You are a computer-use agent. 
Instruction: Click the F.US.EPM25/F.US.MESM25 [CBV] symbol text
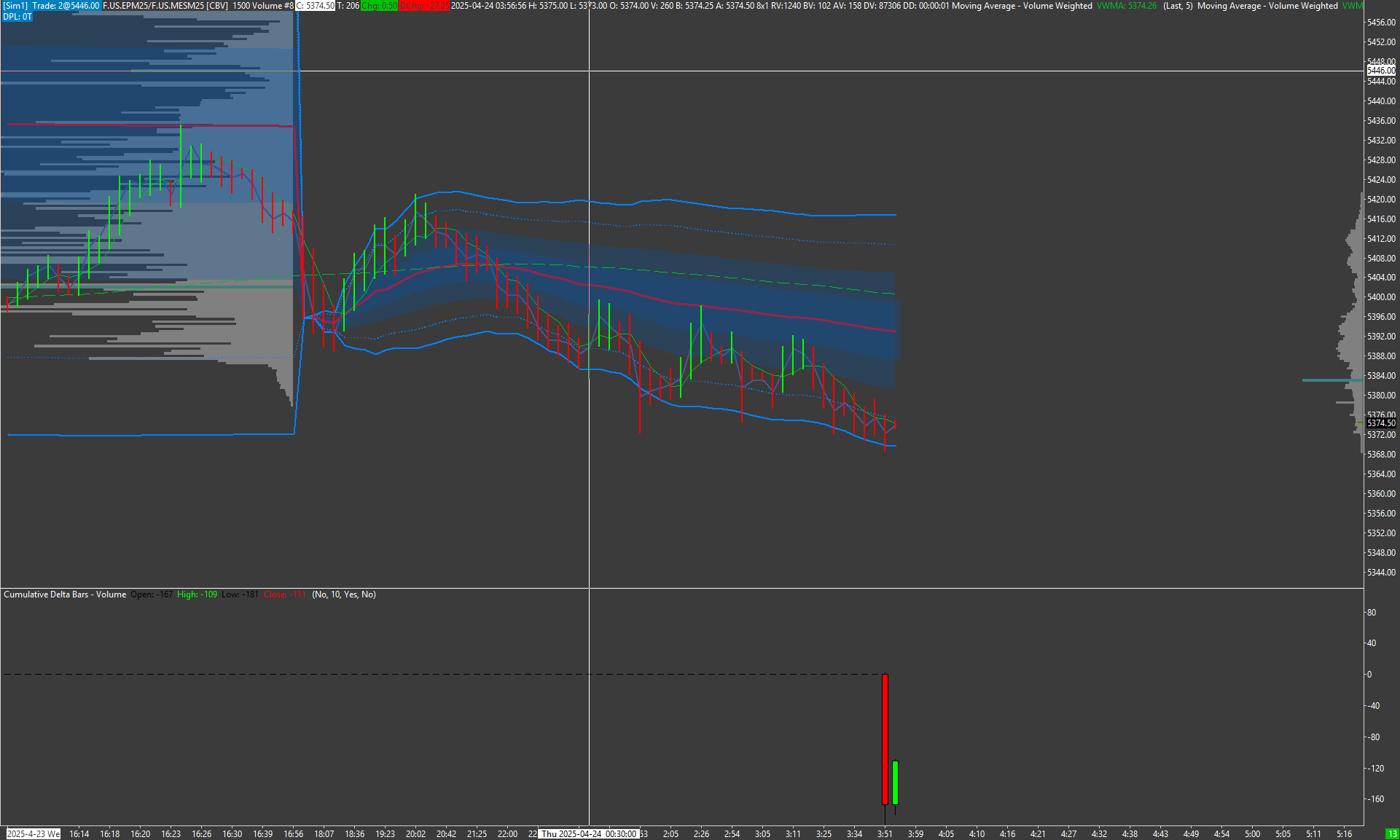[165, 6]
